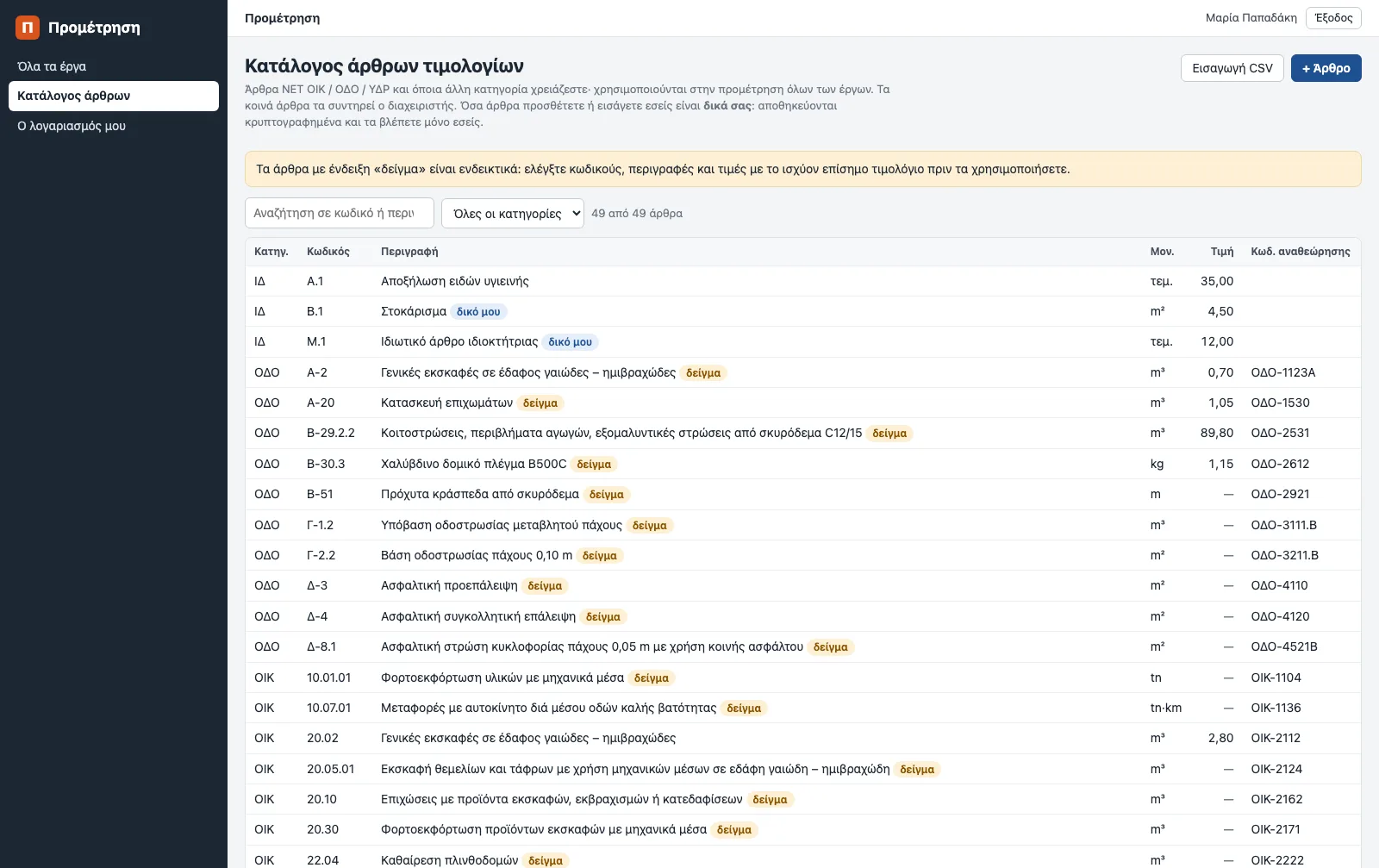Viewport: 1379px width, 868px height.
Task: Select Κατάλογος άρθρων sidebar item
Action: click(x=114, y=96)
